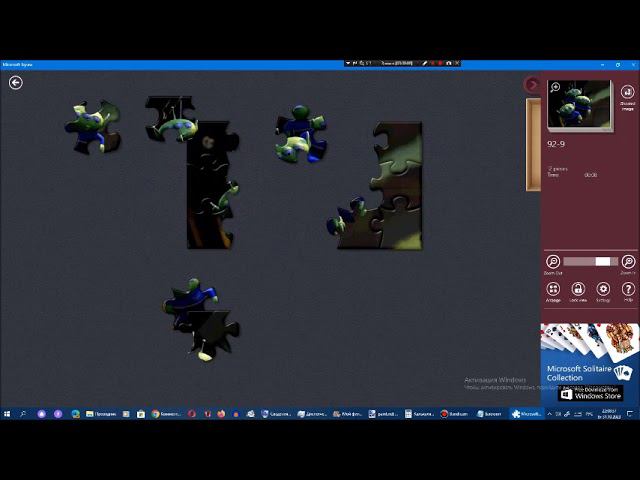Image resolution: width=640 pixels, height=480 pixels.
Task: Click the Zoom Out magnifier icon
Action: coord(553,262)
